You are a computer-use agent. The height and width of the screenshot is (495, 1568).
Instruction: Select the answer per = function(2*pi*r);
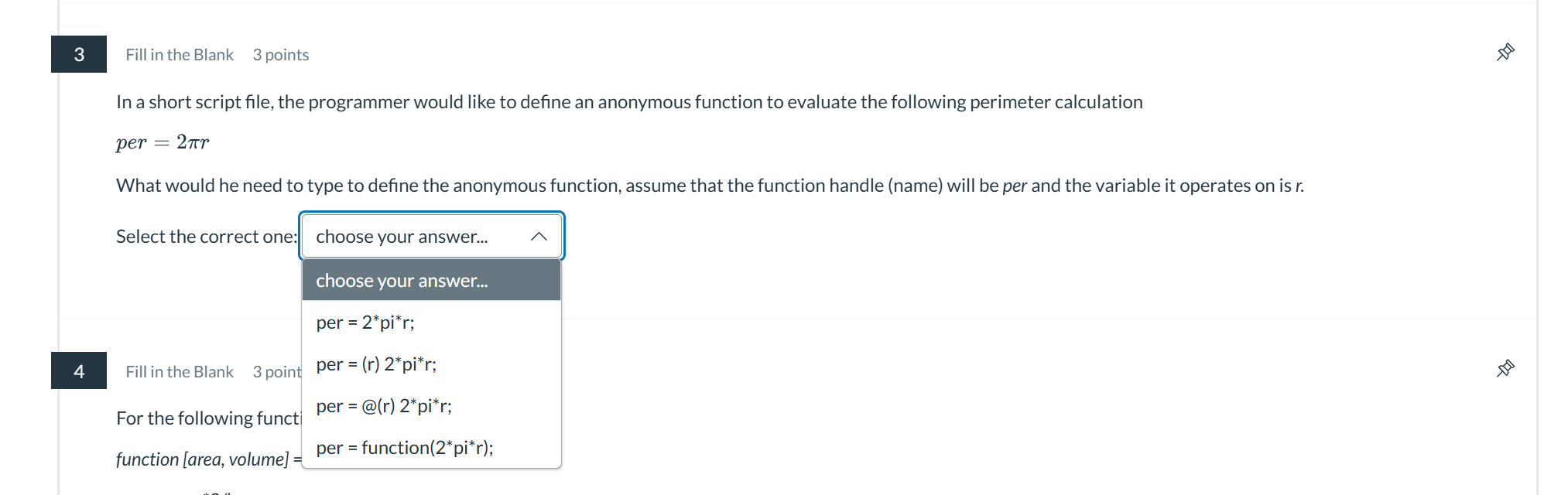[x=405, y=447]
